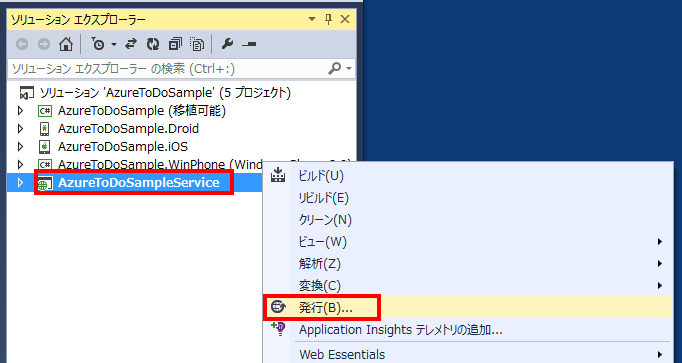Close the Solution Explorer panel
Viewport: 682px width, 363px height.
(x=345, y=19)
